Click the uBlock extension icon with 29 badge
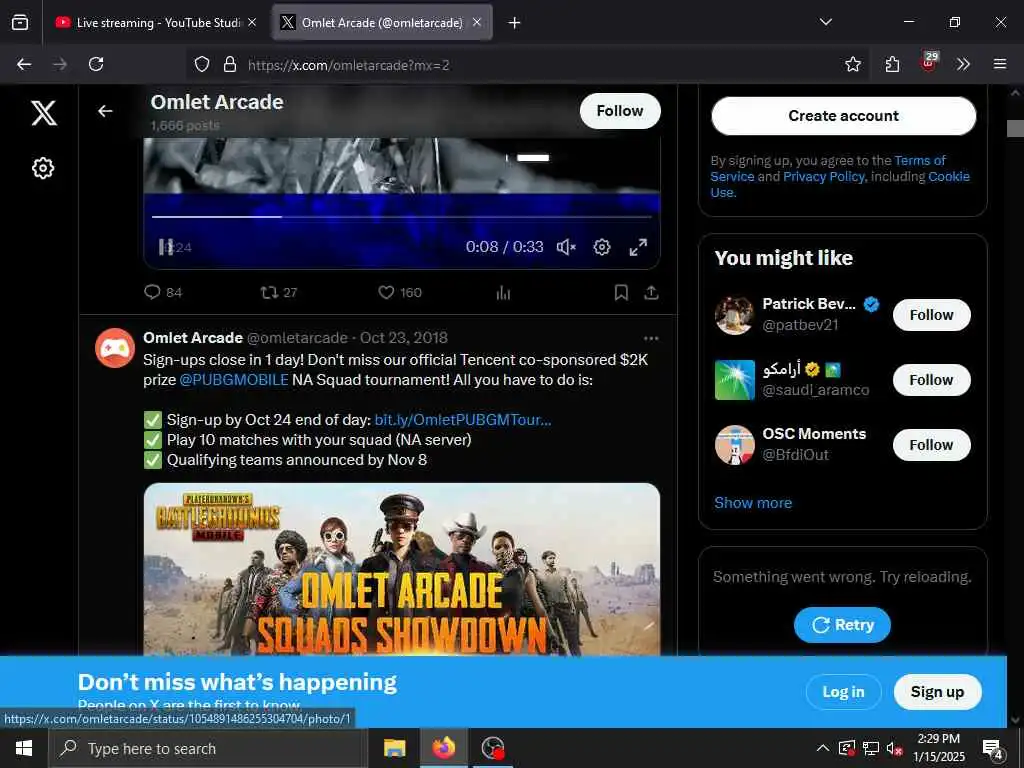This screenshot has height=768, width=1024. [929, 63]
